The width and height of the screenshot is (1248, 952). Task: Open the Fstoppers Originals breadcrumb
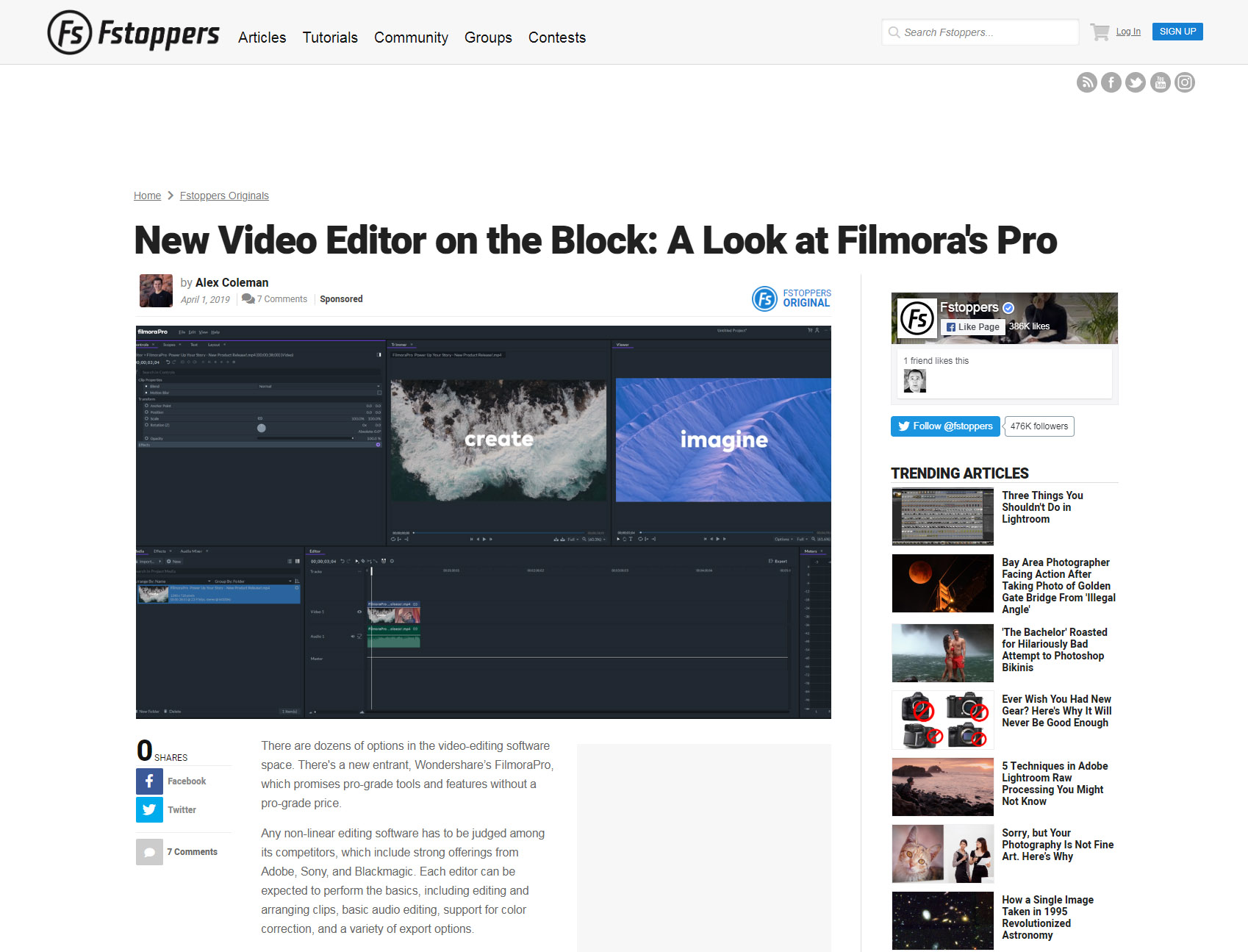tap(224, 196)
